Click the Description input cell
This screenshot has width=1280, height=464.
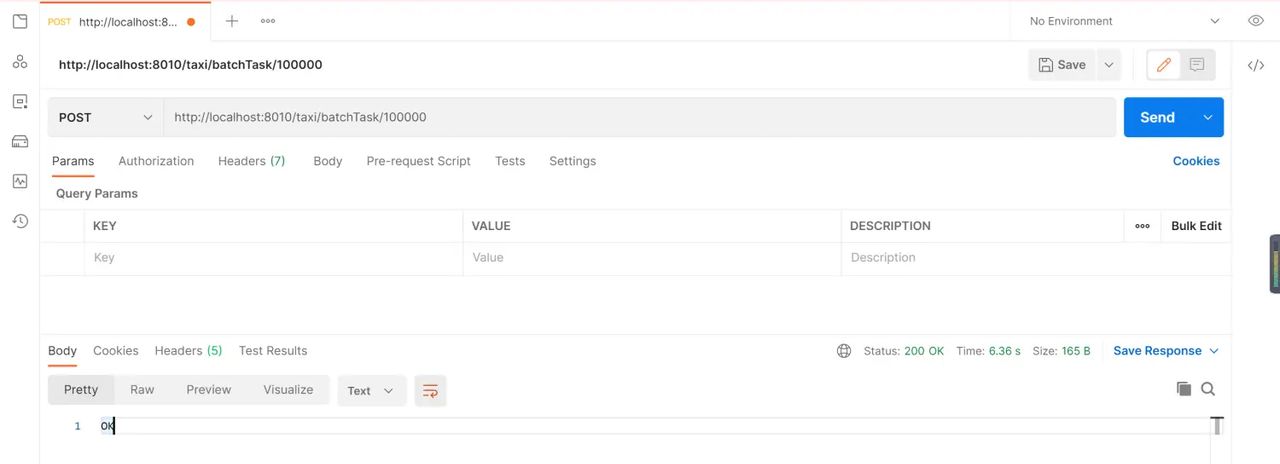coord(1036,258)
